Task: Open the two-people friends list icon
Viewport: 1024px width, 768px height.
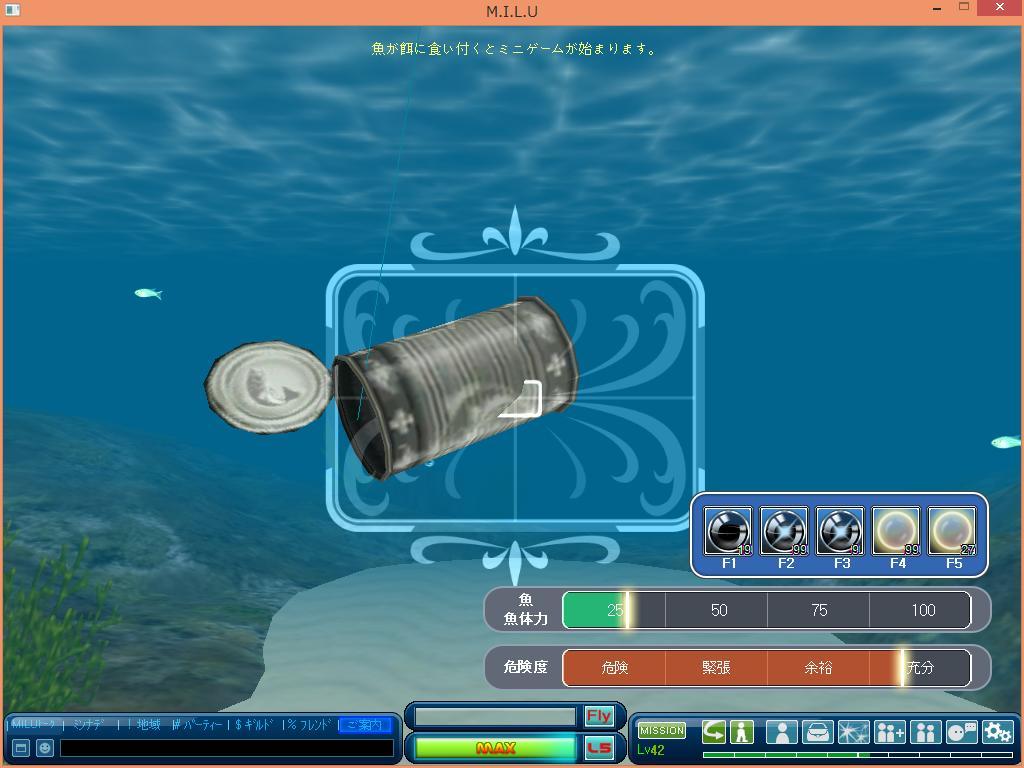Action: click(x=925, y=732)
